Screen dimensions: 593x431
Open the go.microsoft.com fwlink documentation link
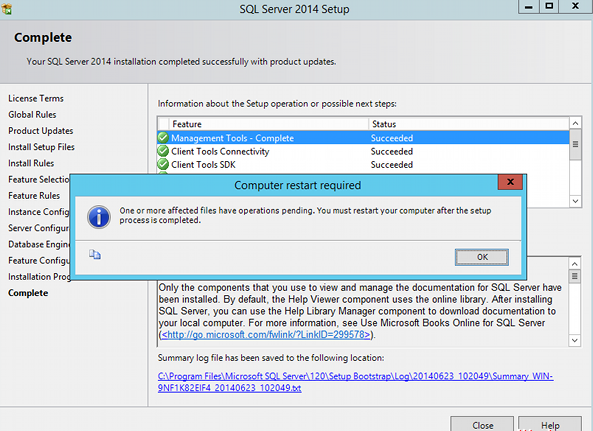266,335
